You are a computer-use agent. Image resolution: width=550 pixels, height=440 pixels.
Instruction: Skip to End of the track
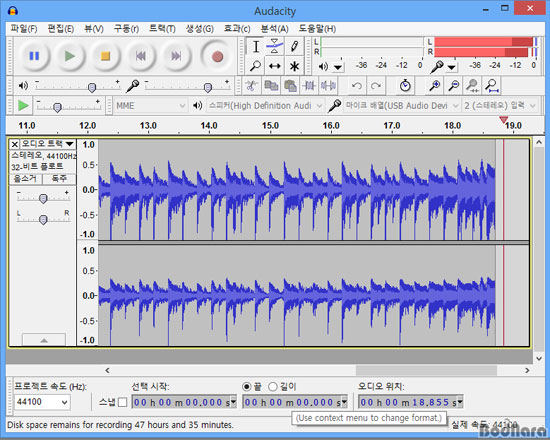pos(176,56)
